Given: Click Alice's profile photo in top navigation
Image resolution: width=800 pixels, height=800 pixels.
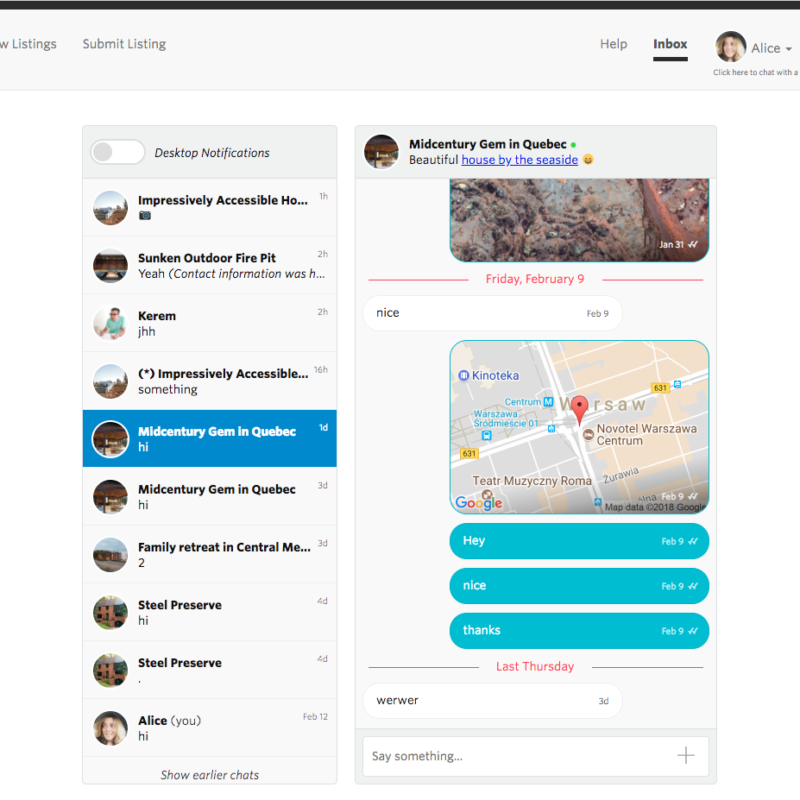Looking at the screenshot, I should pyautogui.click(x=731, y=47).
